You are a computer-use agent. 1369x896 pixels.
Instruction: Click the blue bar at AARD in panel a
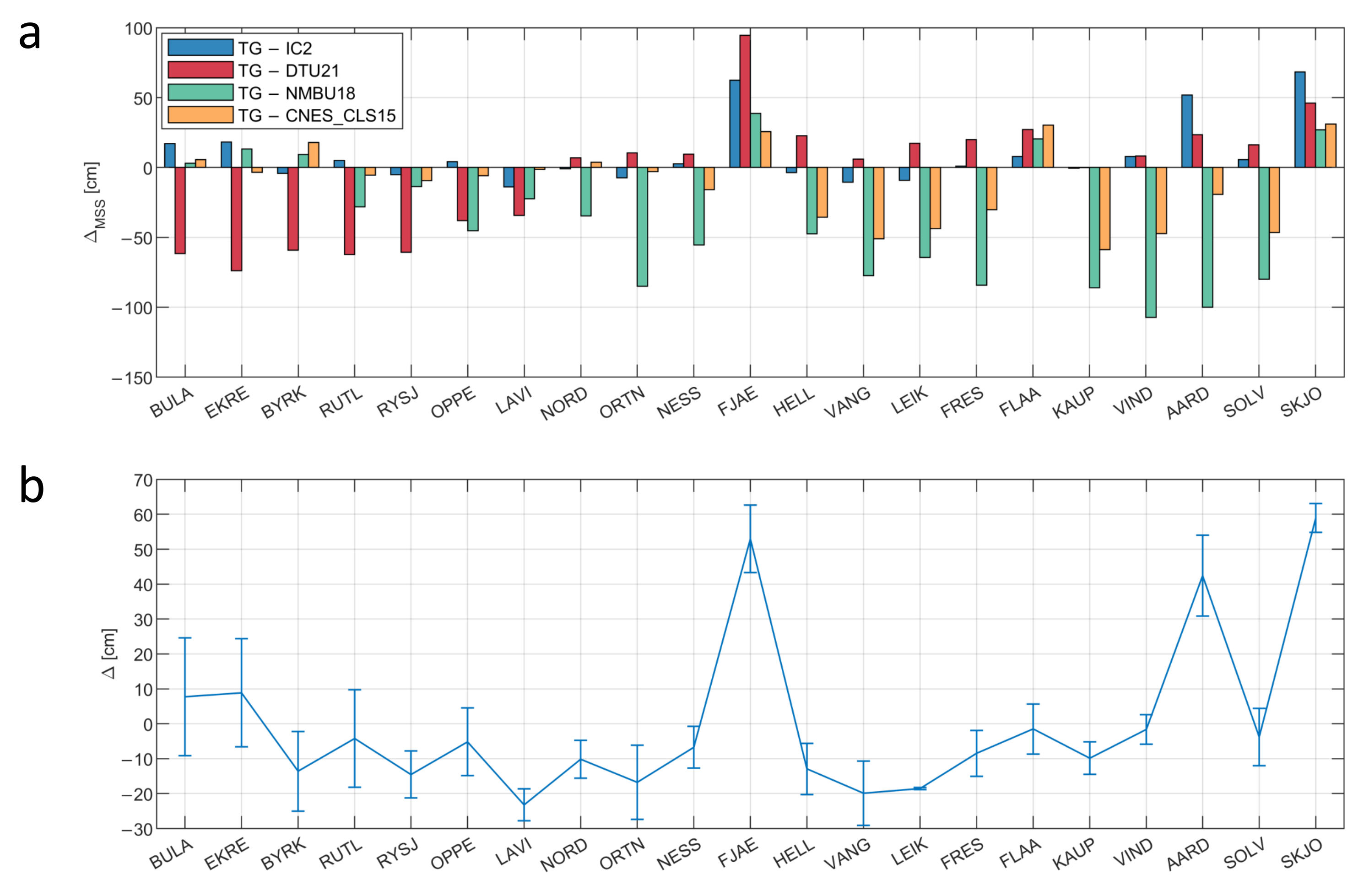1187,131
